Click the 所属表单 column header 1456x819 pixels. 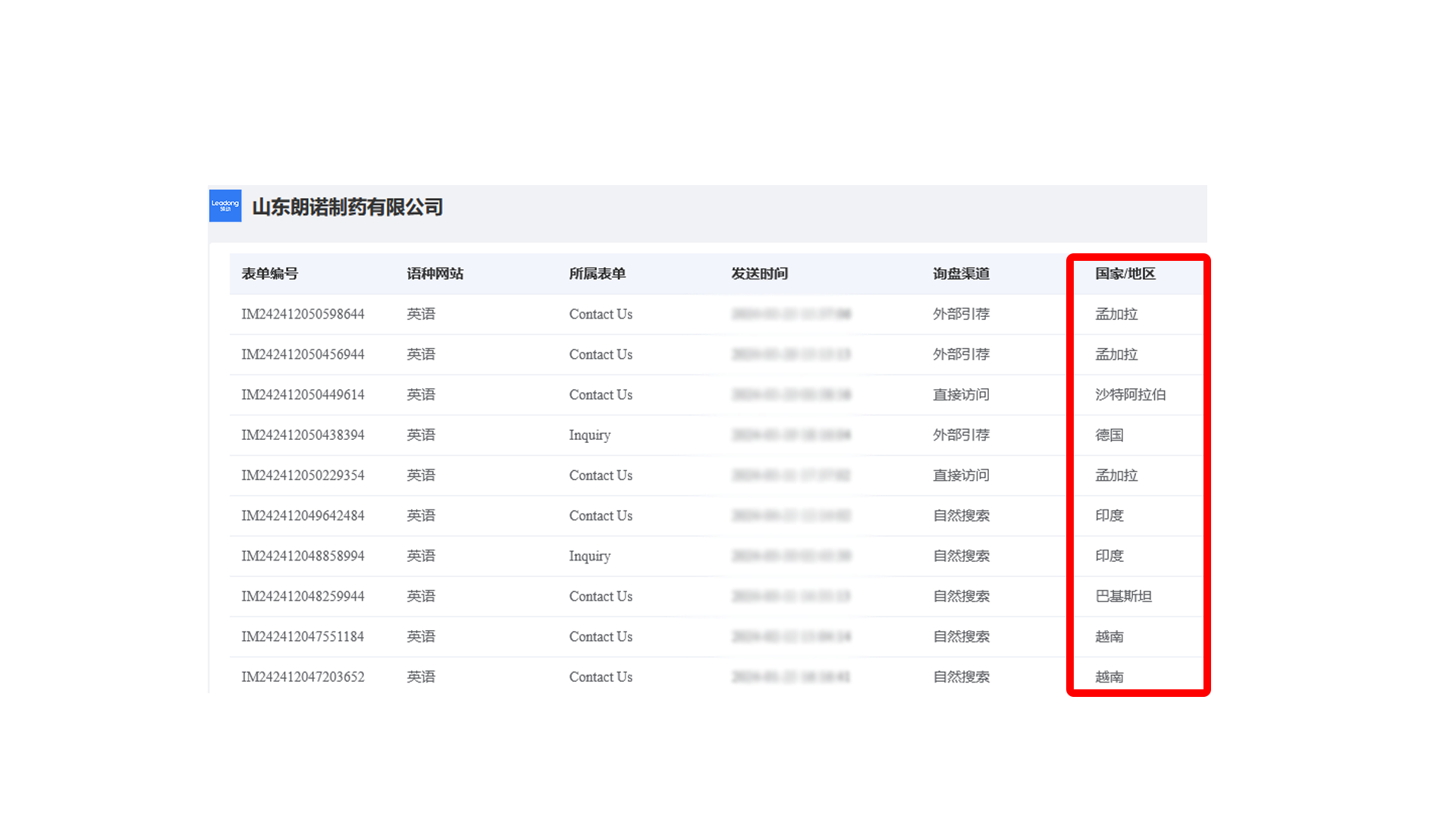pyautogui.click(x=597, y=274)
